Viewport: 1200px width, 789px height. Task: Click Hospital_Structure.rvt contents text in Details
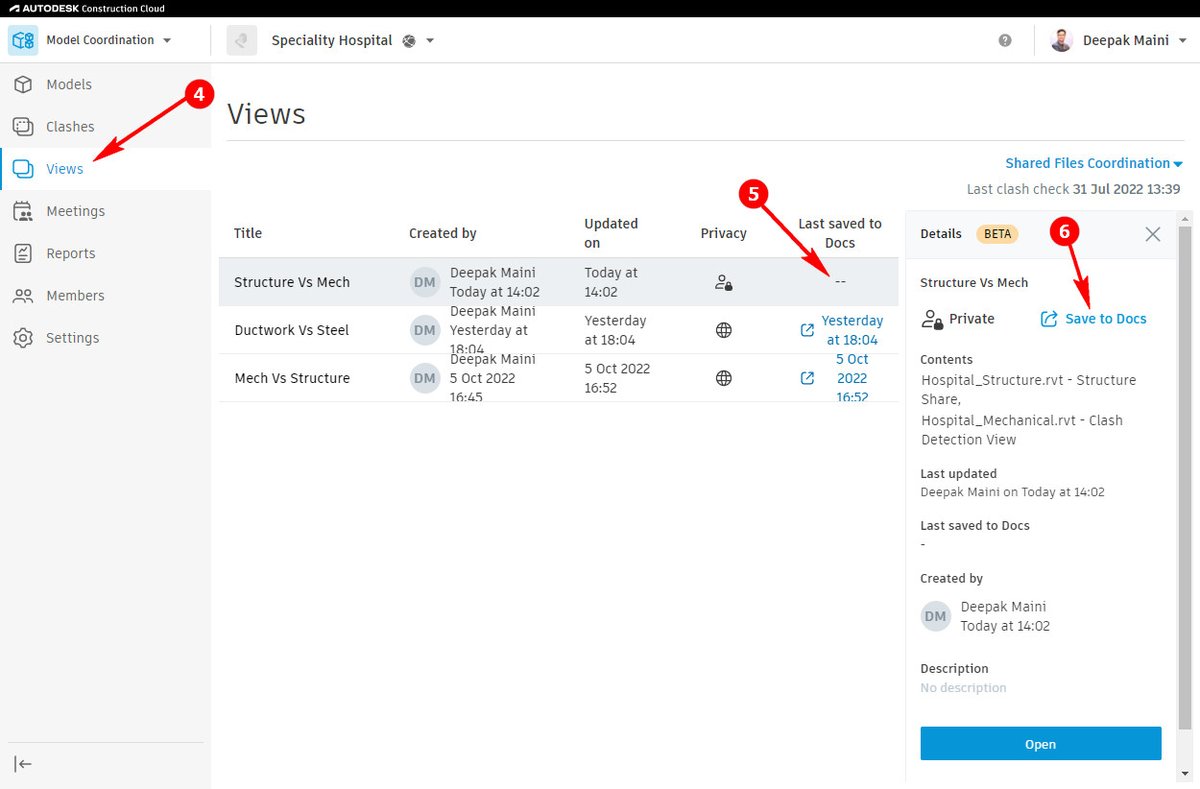pyautogui.click(x=1028, y=390)
